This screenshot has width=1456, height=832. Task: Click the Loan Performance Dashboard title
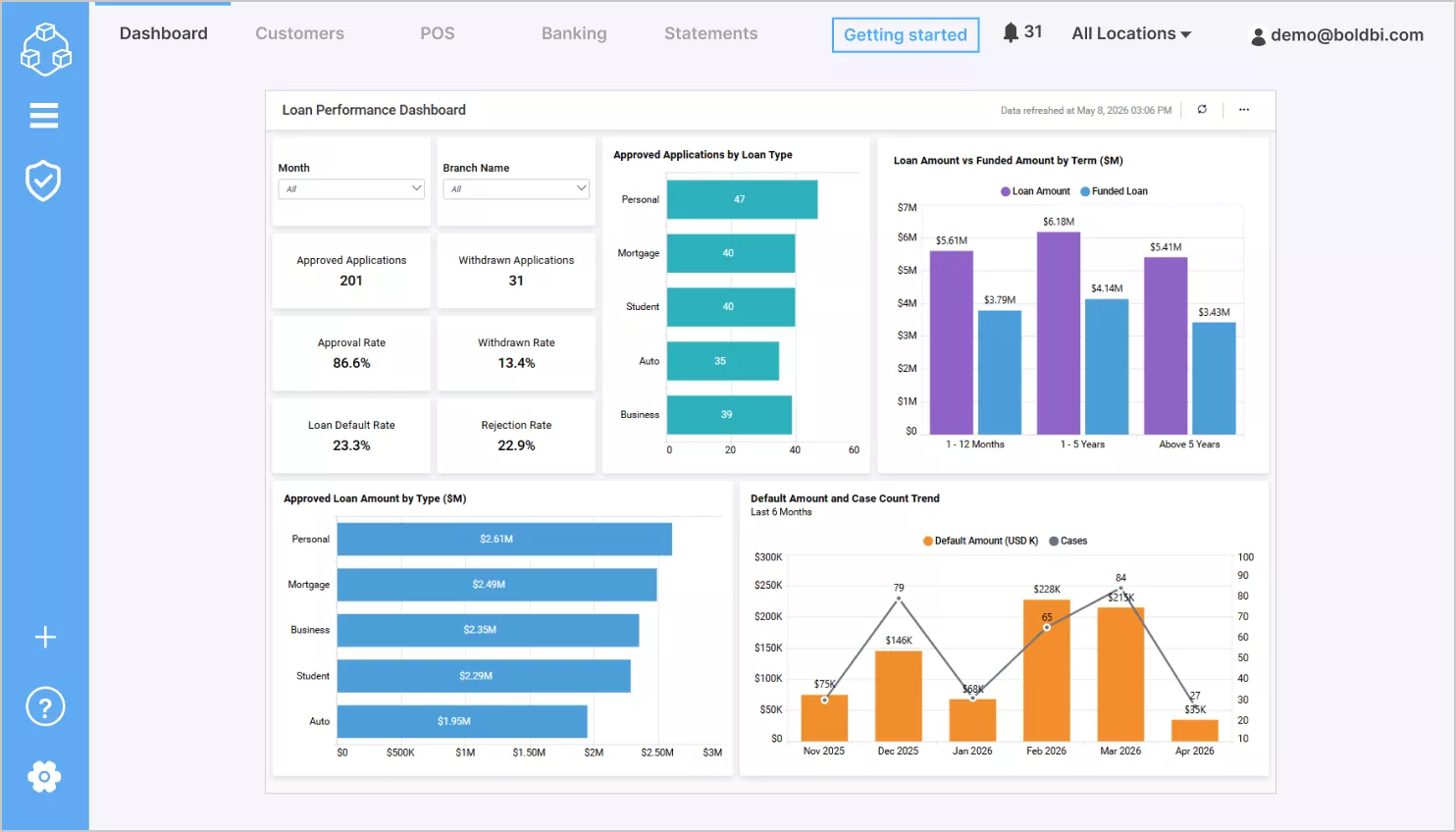coord(374,110)
